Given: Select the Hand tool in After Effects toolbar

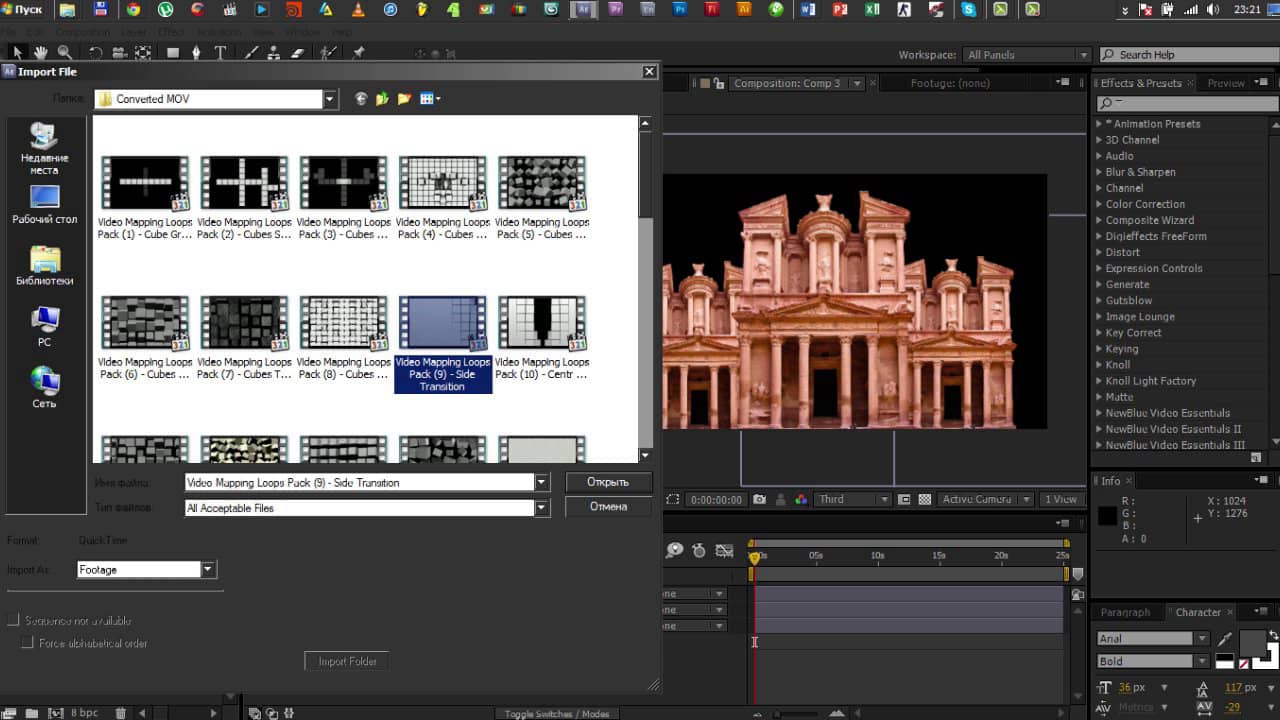Looking at the screenshot, I should (x=41, y=52).
